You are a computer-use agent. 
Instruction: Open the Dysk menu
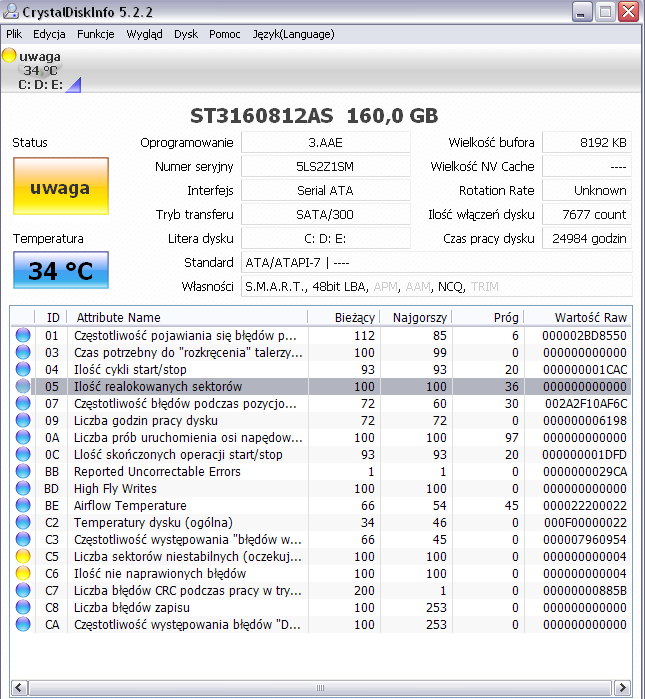click(186, 34)
